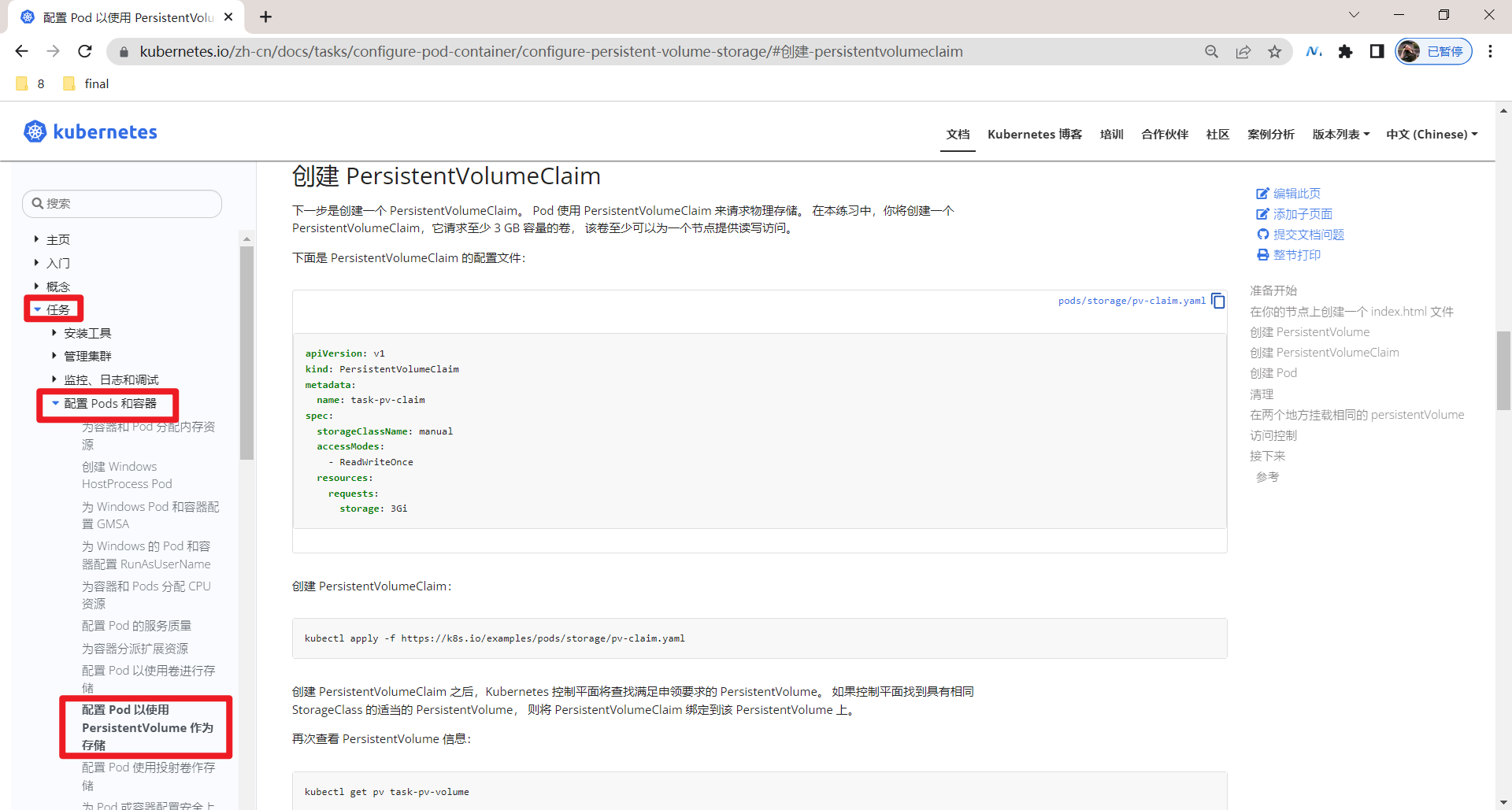The image size is (1512, 810).
Task: Click the 添加子页面 link
Action: pos(1295,214)
